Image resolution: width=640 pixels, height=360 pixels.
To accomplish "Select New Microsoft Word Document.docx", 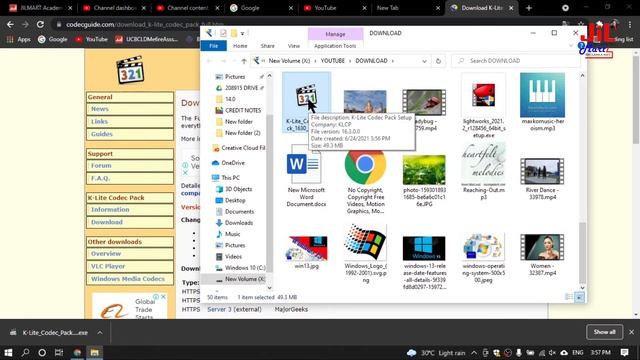I will point(306,176).
